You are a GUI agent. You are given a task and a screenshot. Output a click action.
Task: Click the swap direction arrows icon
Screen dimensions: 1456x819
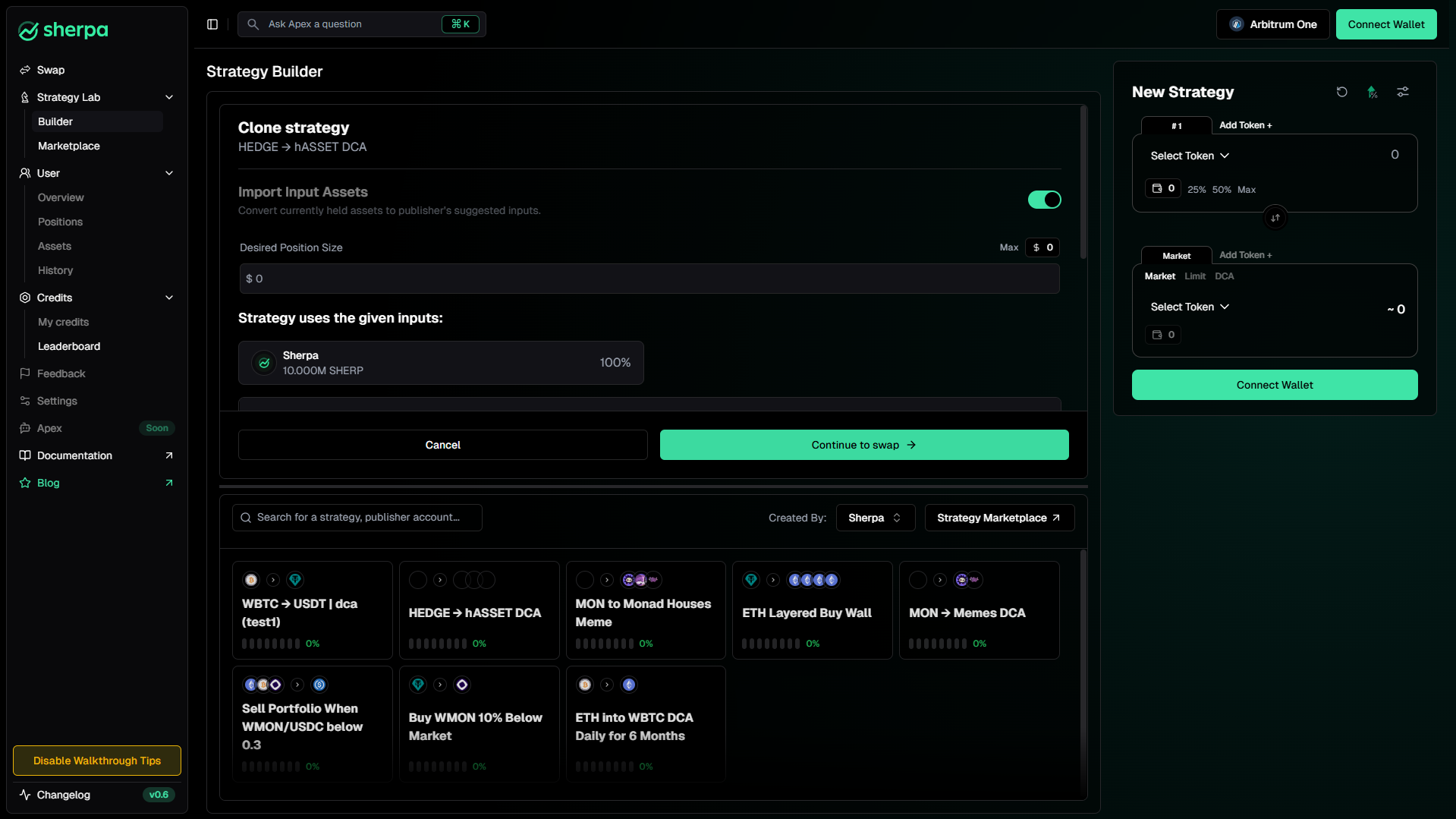point(1275,218)
